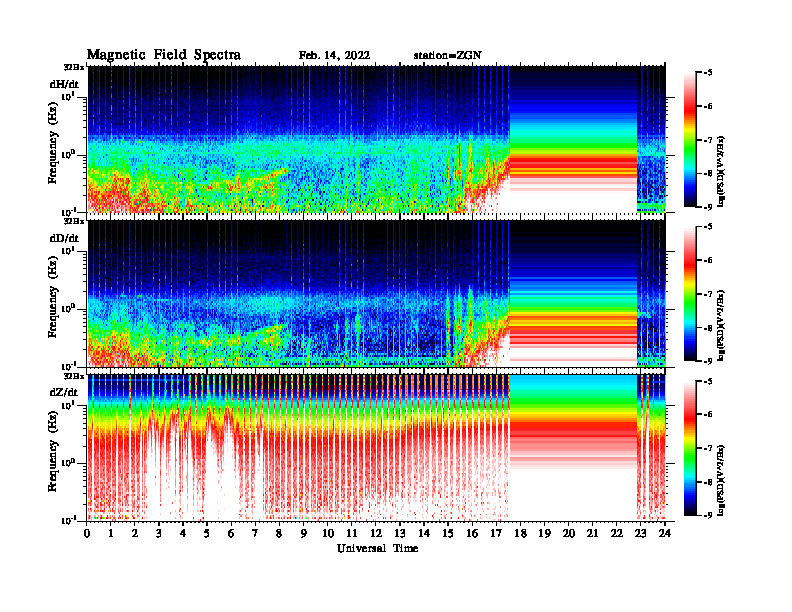Screen dimensions: 792x612
Task: Click the 10^0 frequency tick of dH/dt panel
Action: [x=68, y=154]
